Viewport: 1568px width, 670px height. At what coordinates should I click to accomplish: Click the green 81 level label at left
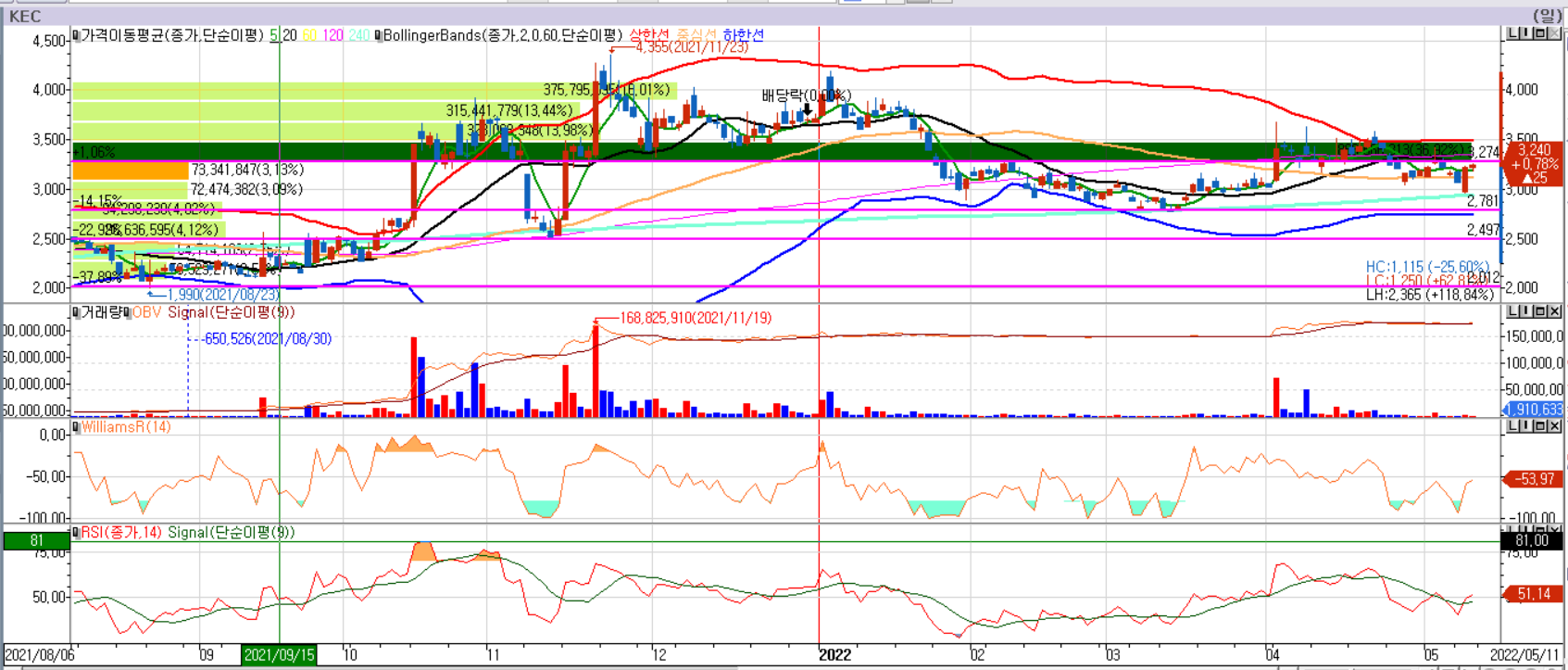coord(37,540)
